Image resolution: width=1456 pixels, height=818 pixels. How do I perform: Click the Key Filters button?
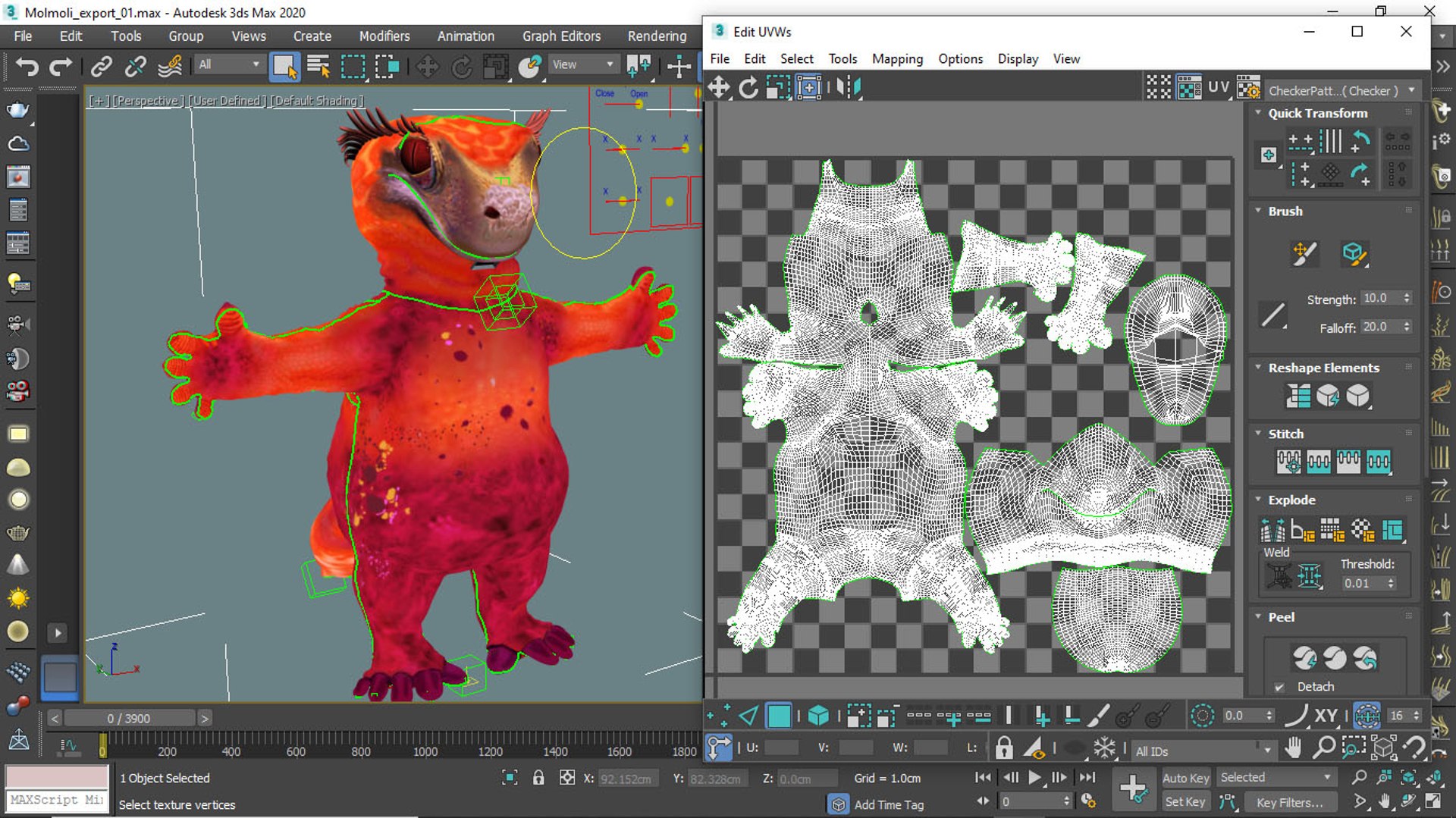(x=1289, y=802)
